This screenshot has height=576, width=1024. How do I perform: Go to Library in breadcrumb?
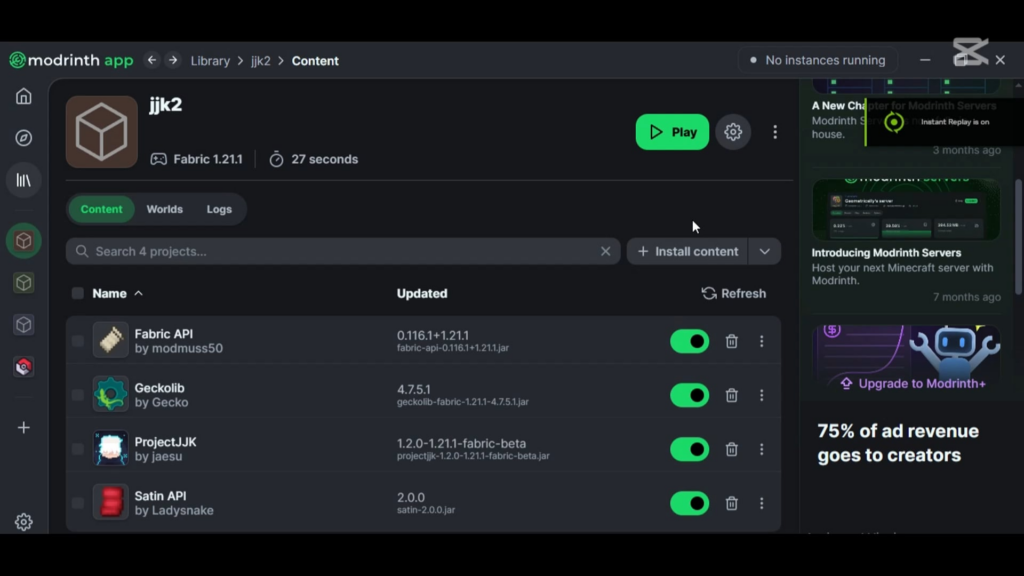[x=210, y=61]
